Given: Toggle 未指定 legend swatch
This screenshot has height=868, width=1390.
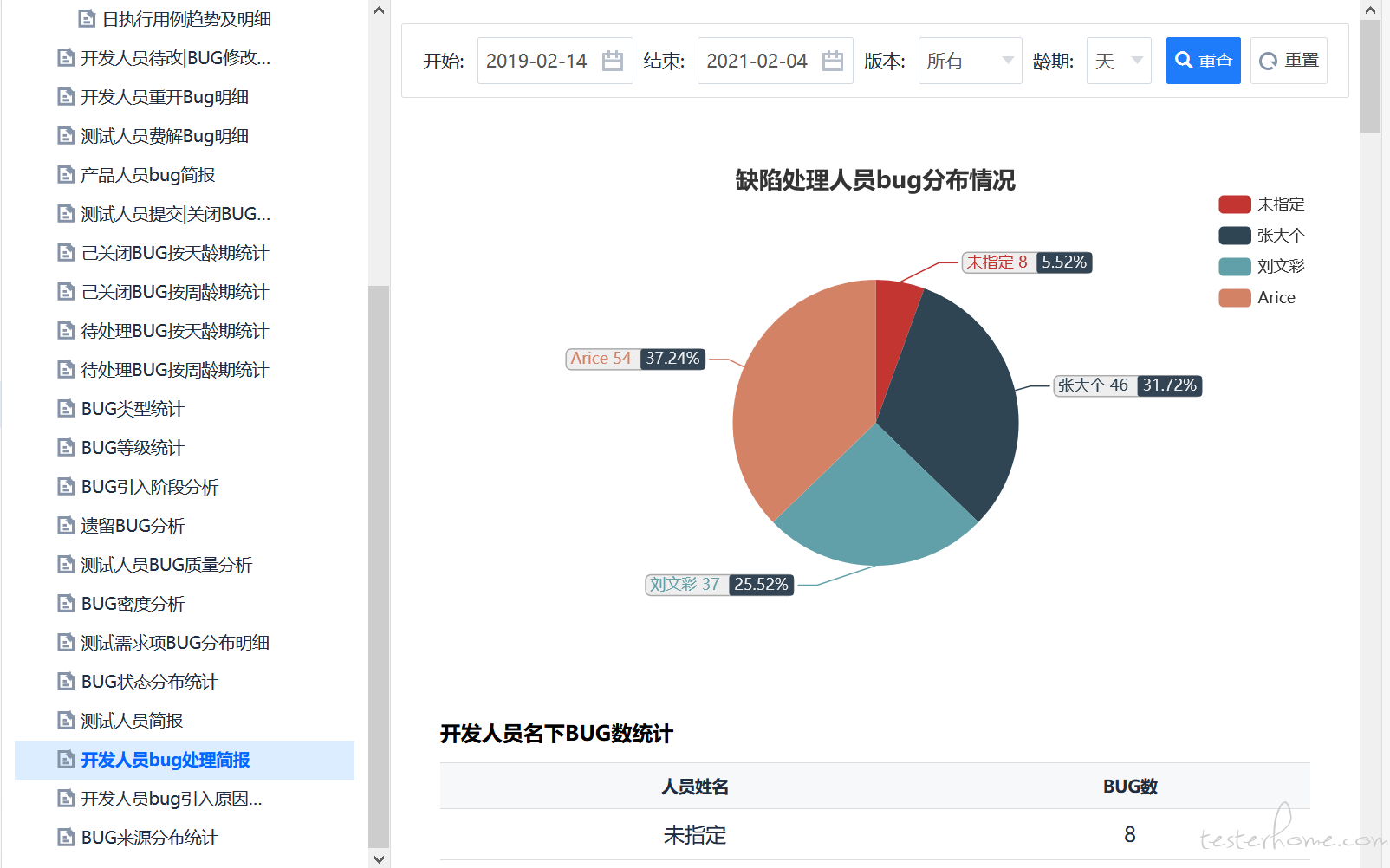Looking at the screenshot, I should click(1235, 204).
